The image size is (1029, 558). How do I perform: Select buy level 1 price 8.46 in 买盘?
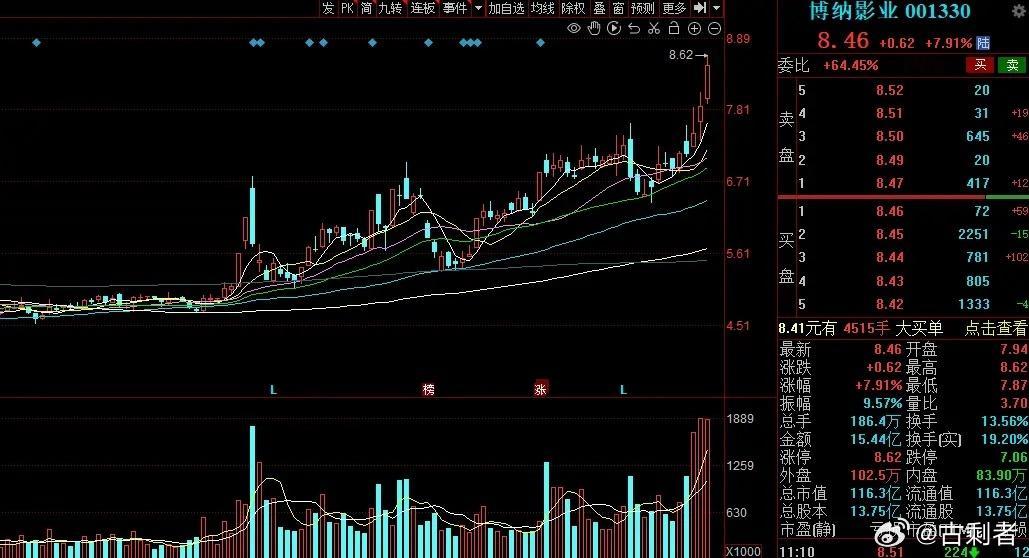[x=890, y=211]
